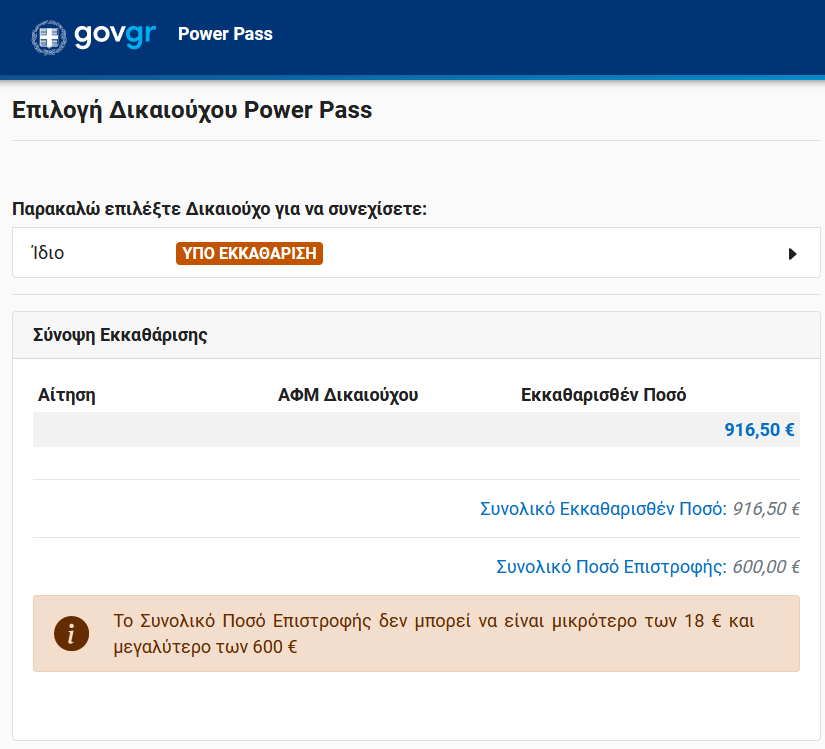Image resolution: width=825 pixels, height=749 pixels.
Task: Expand the Ίδιο beneficiary row arrow
Action: click(x=792, y=254)
